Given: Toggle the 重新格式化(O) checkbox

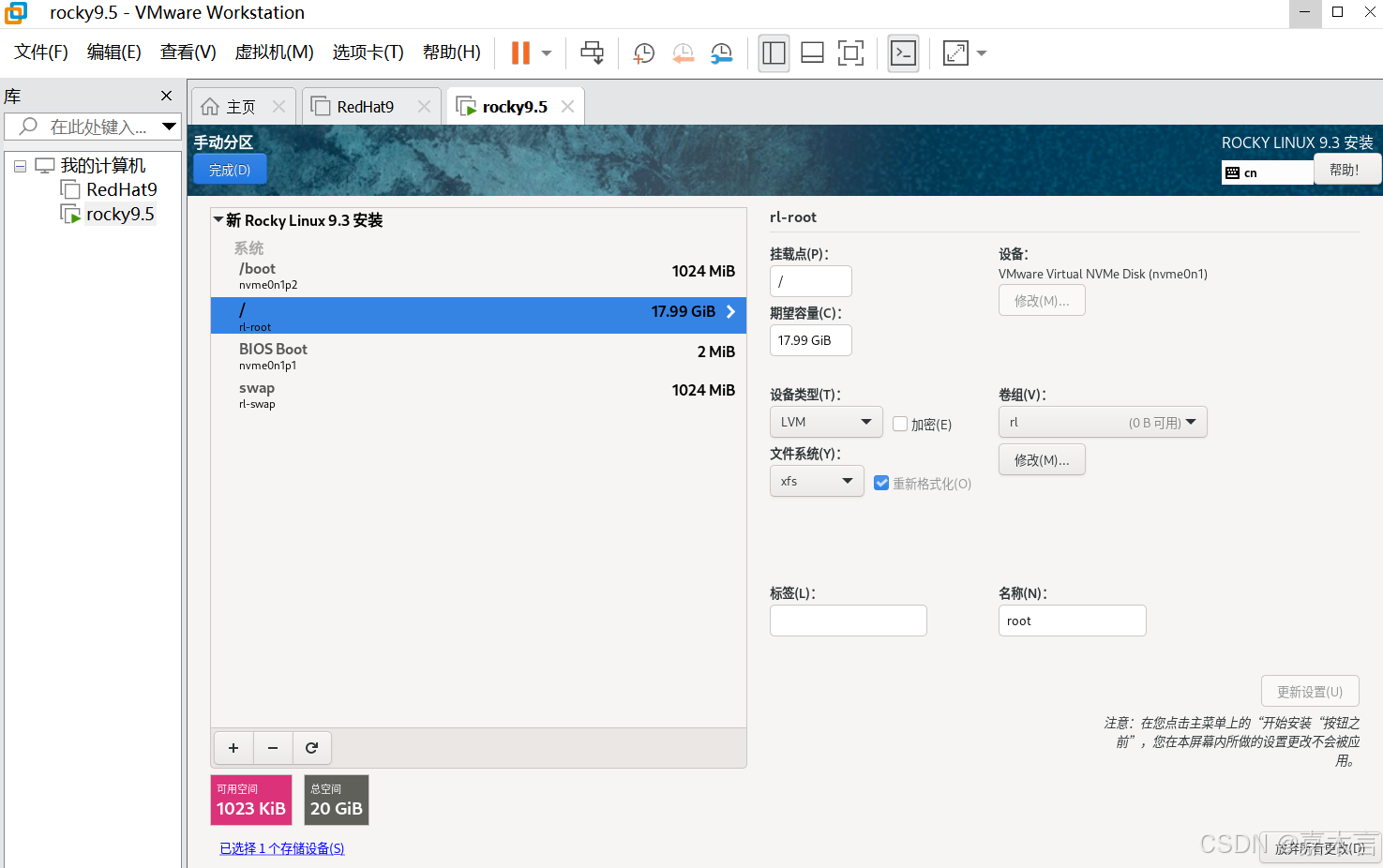Looking at the screenshot, I should (881, 483).
